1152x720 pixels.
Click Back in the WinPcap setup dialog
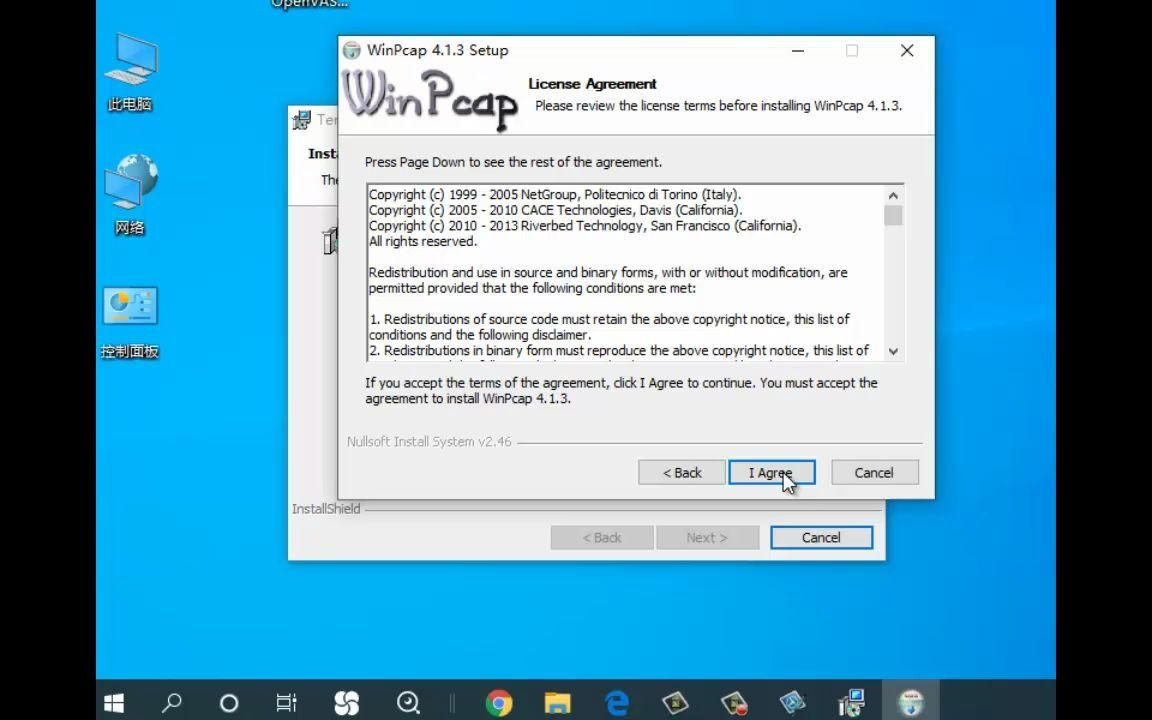pyautogui.click(x=682, y=472)
